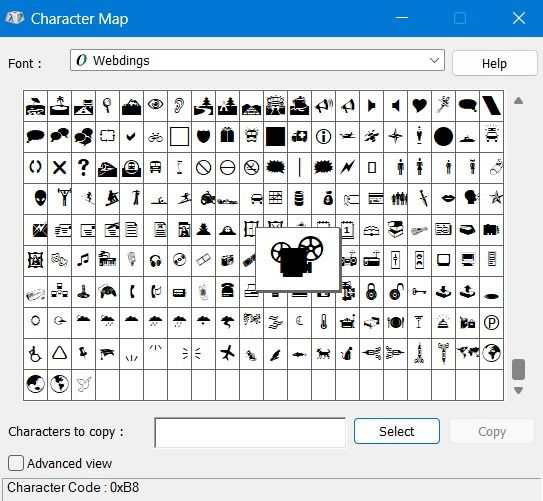The image size is (543, 501).
Task: Select the question mark character
Action: coord(83,168)
